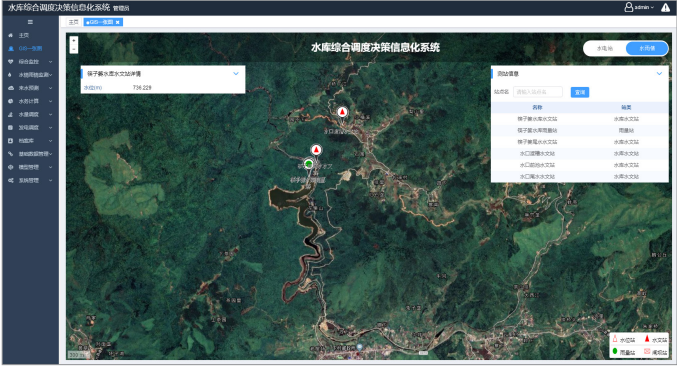
Task: Zoom out the map with minus button
Action: [x=74, y=49]
